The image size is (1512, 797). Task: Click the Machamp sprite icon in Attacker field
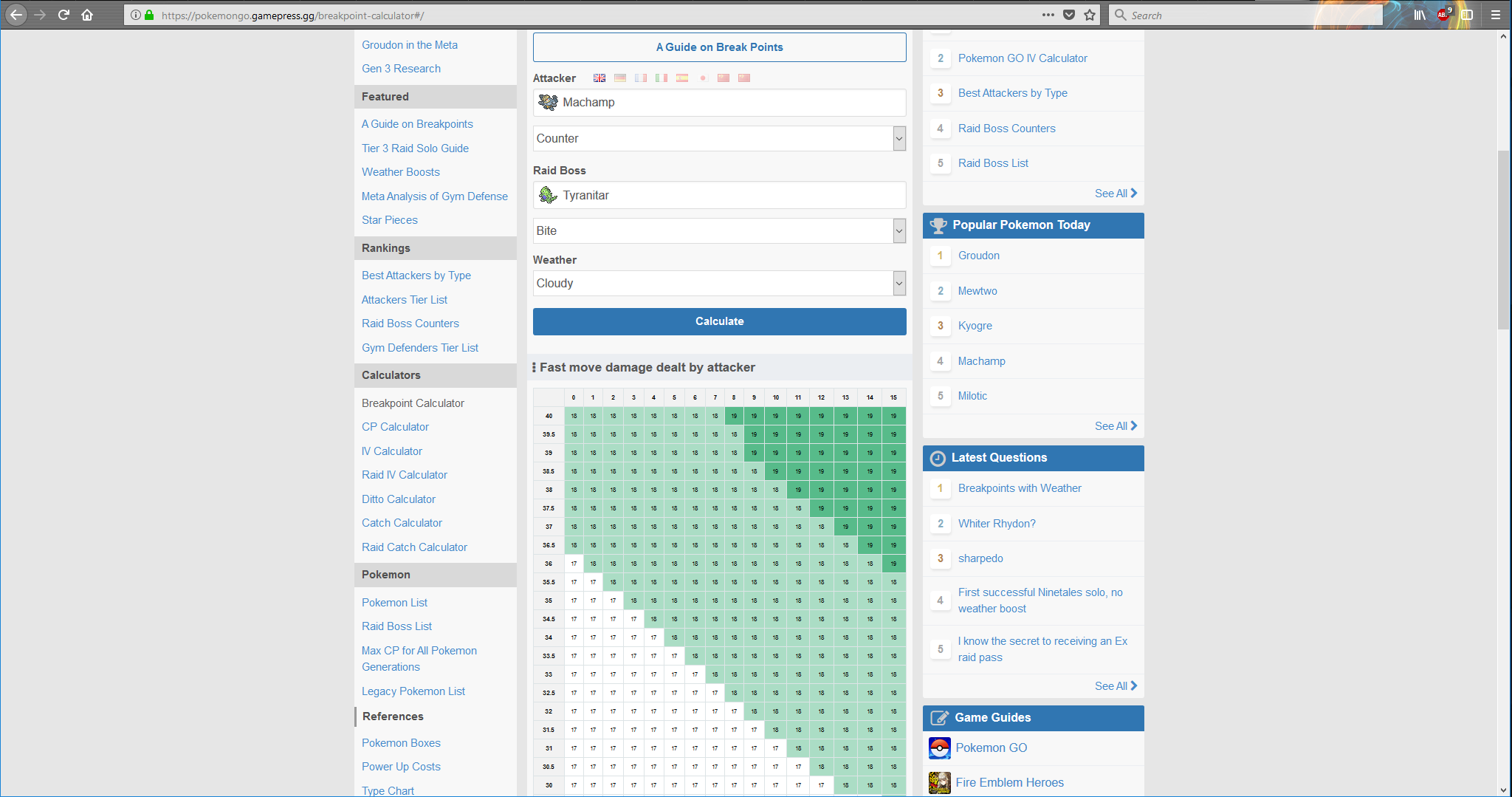(548, 102)
